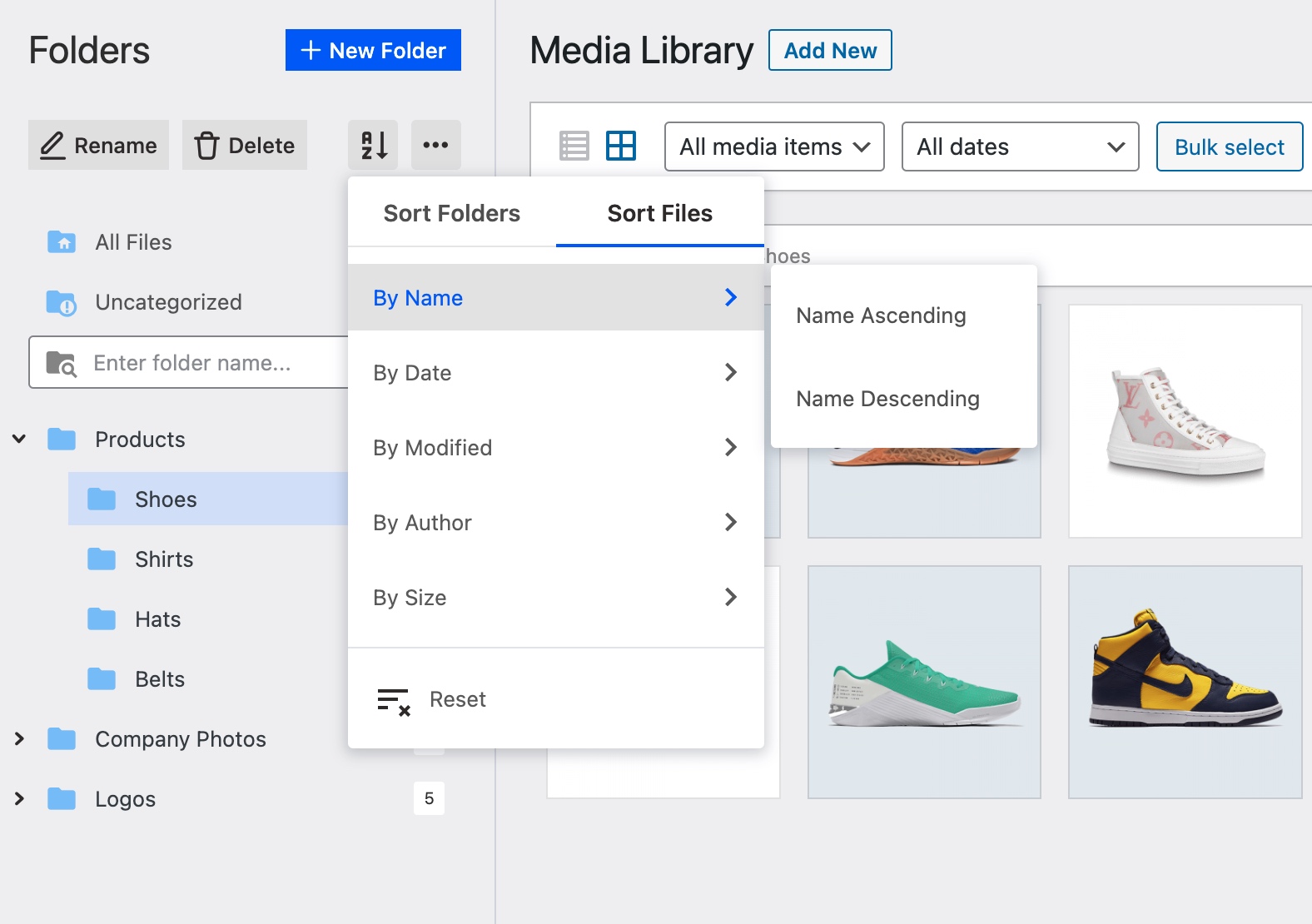Open the All media items dropdown
Viewport: 1312px width, 924px height.
pyautogui.click(x=774, y=147)
